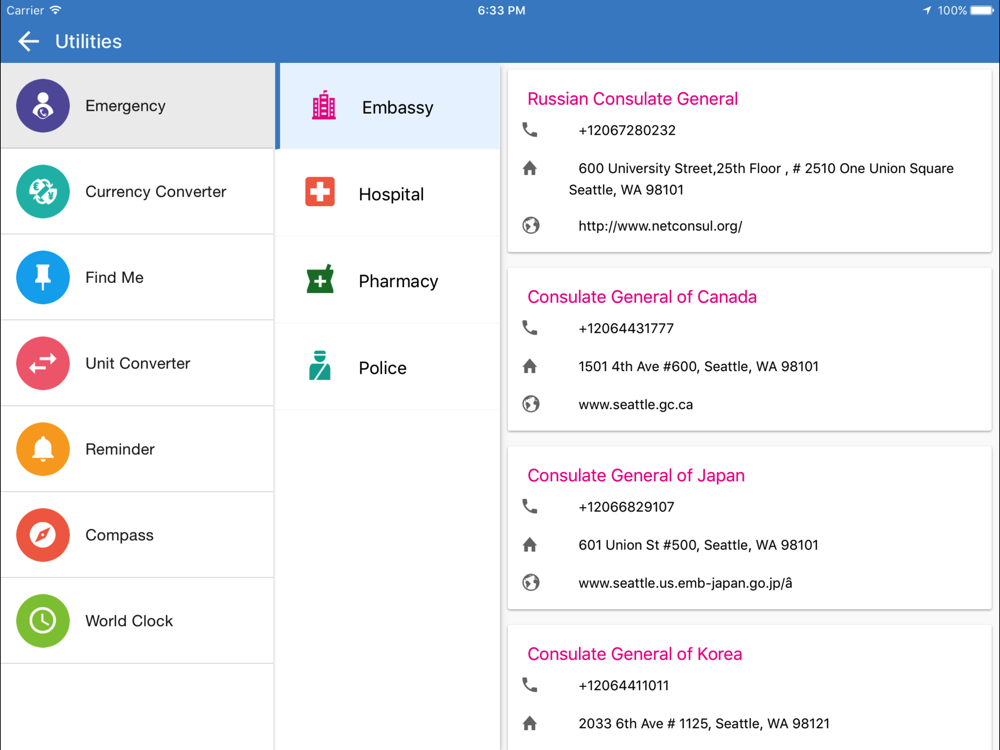Tap the battery indicator in status bar

(983, 10)
